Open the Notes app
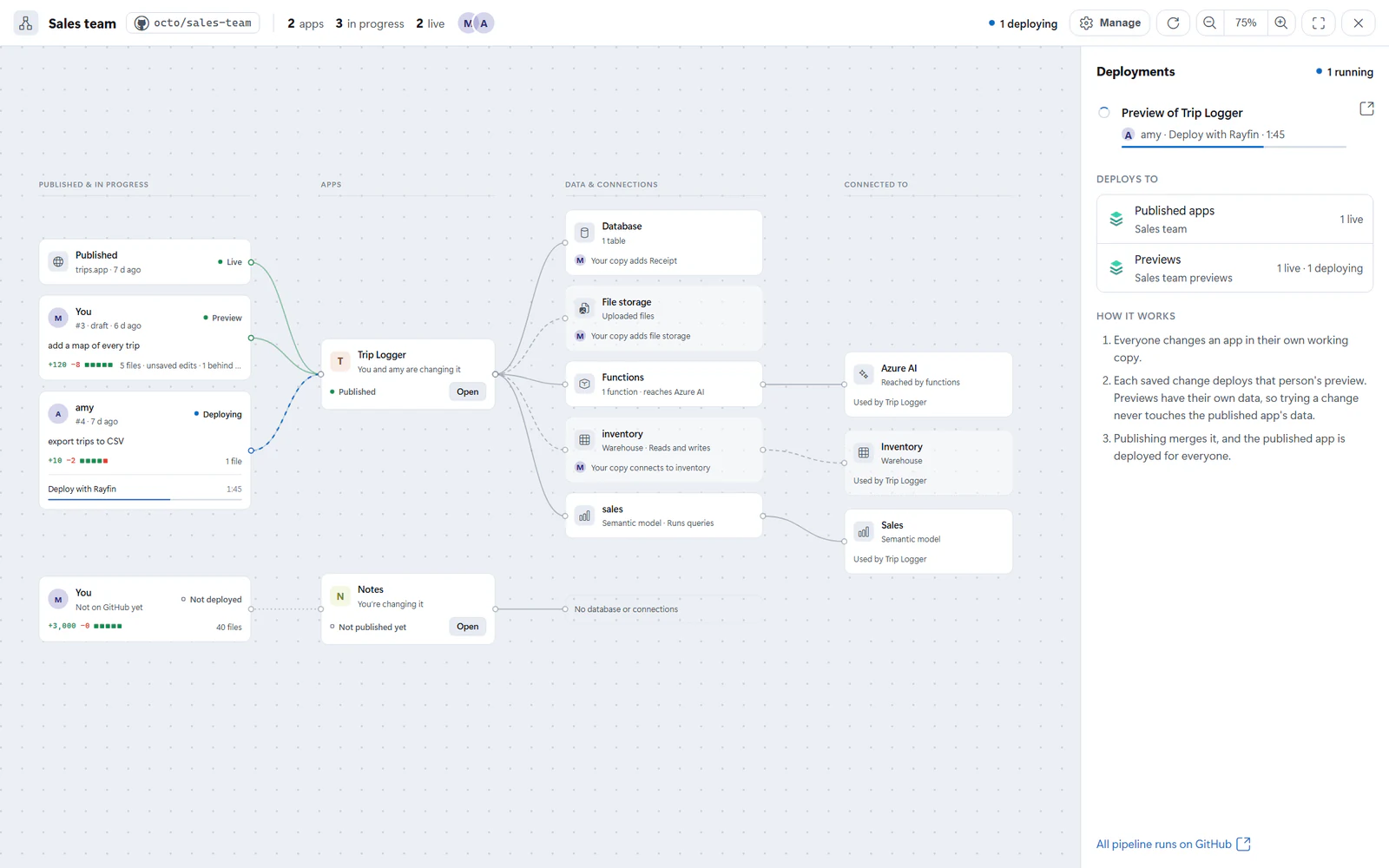The height and width of the screenshot is (868, 1389). [468, 627]
